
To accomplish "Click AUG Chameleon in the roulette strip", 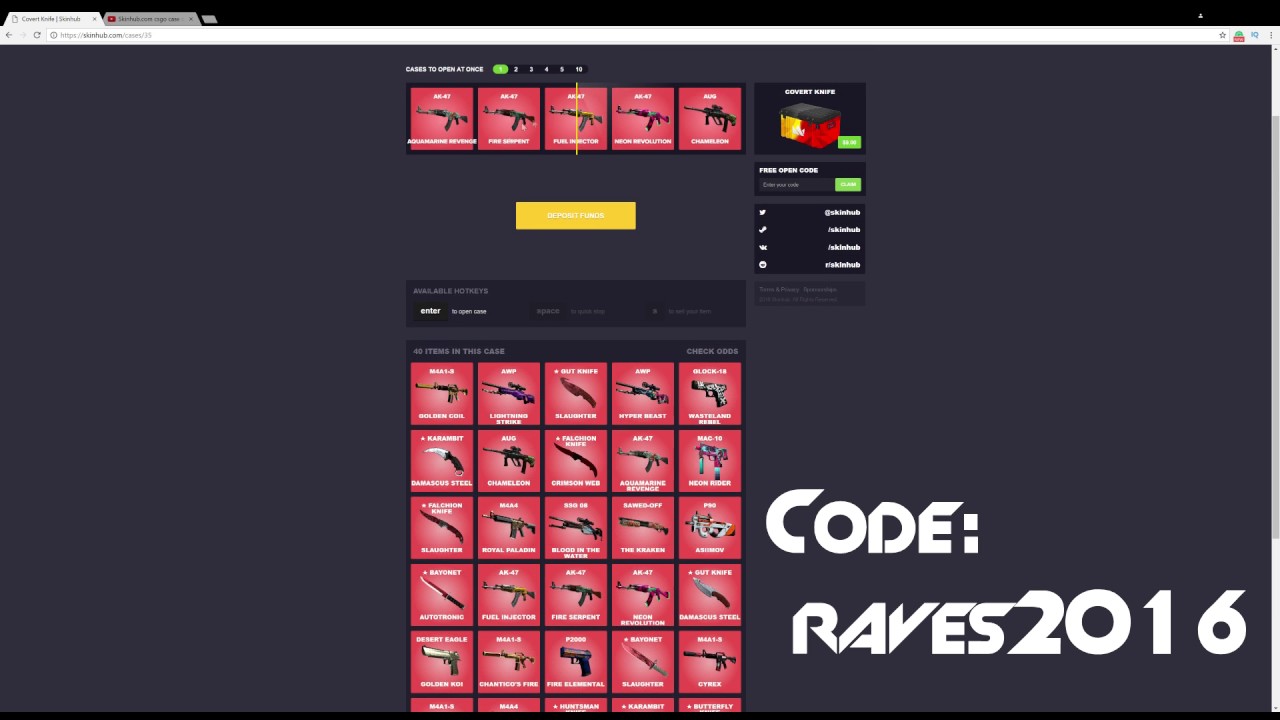I will [710, 119].
